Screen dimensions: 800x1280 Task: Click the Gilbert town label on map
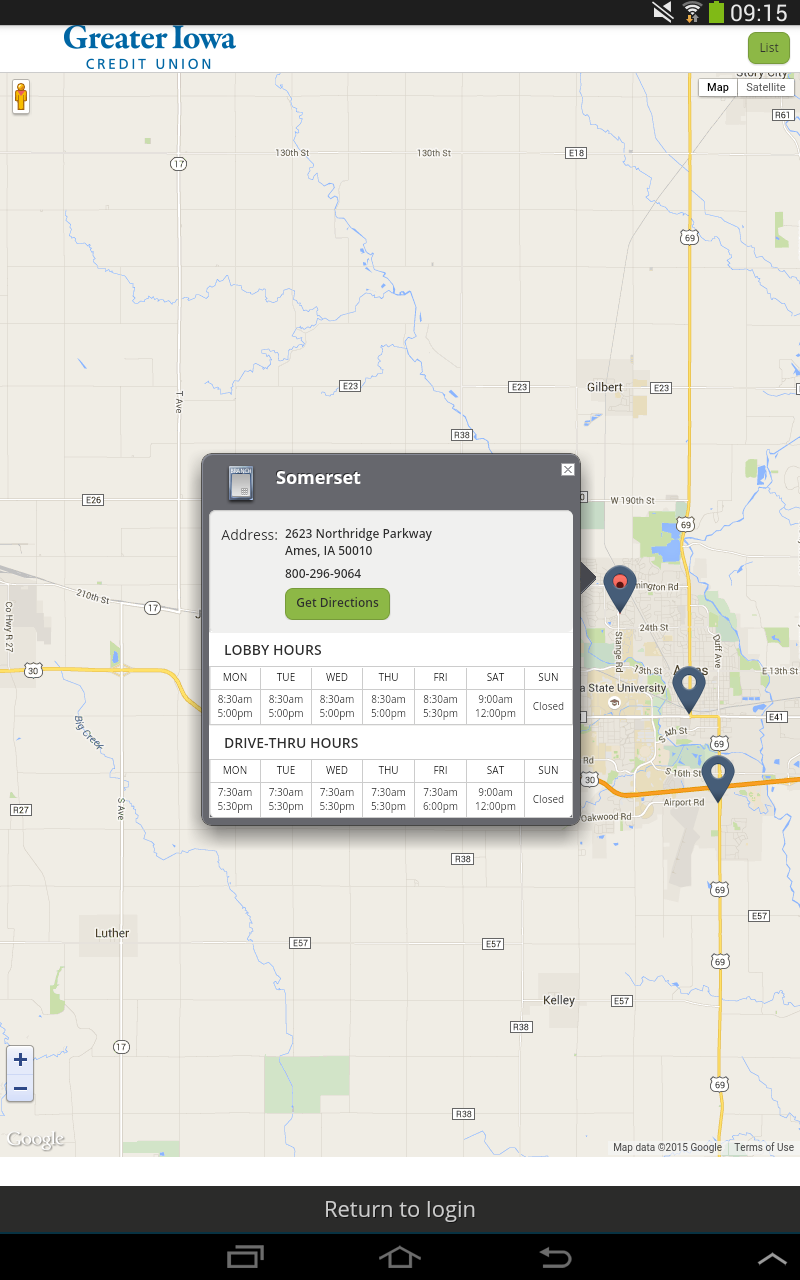(x=604, y=387)
